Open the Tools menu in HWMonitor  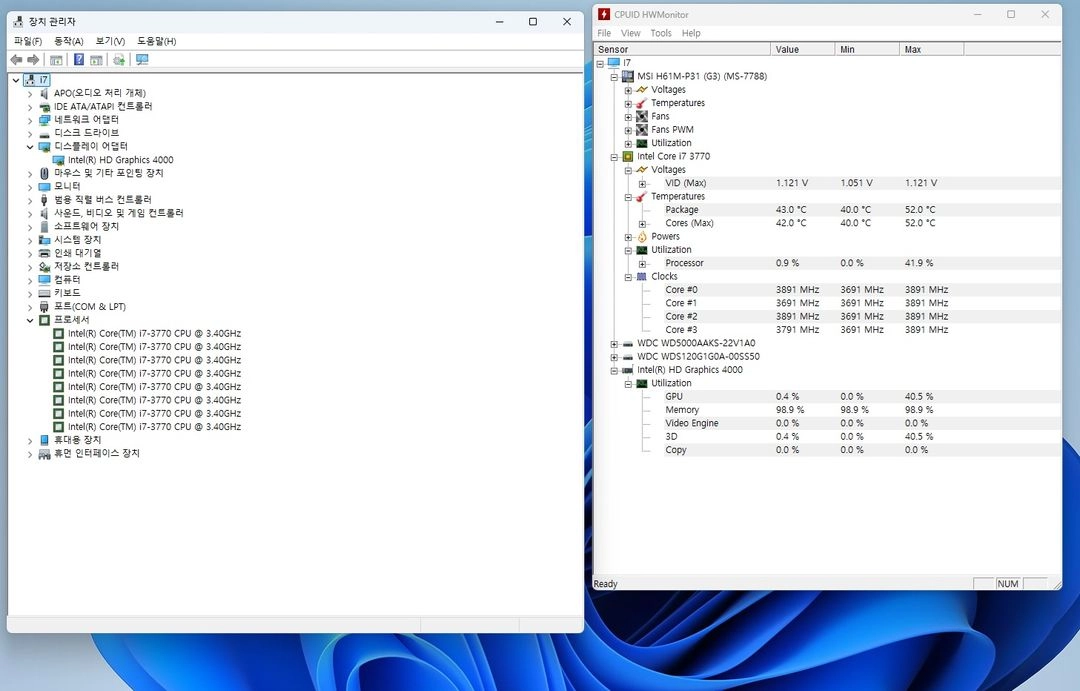pos(661,33)
